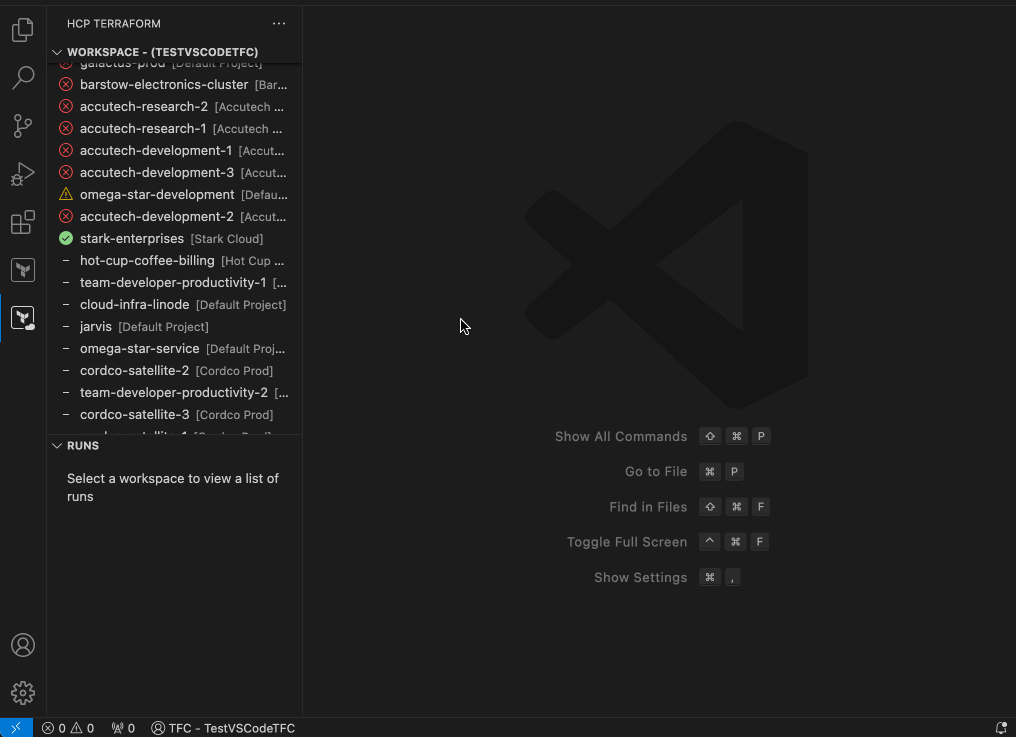
Task: Open the Explorer view in activity bar
Action: pyautogui.click(x=23, y=30)
